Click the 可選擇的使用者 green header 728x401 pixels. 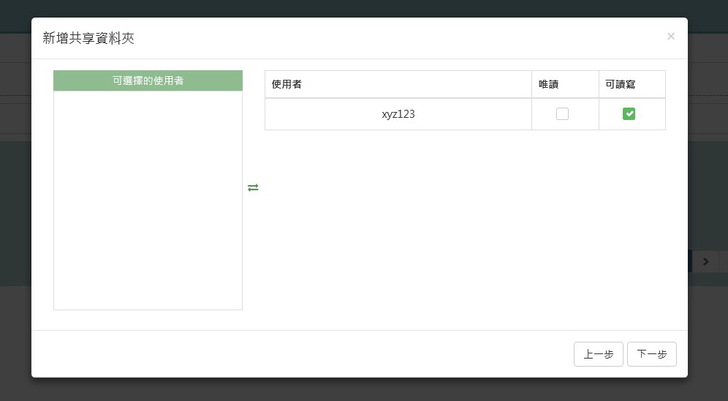148,80
